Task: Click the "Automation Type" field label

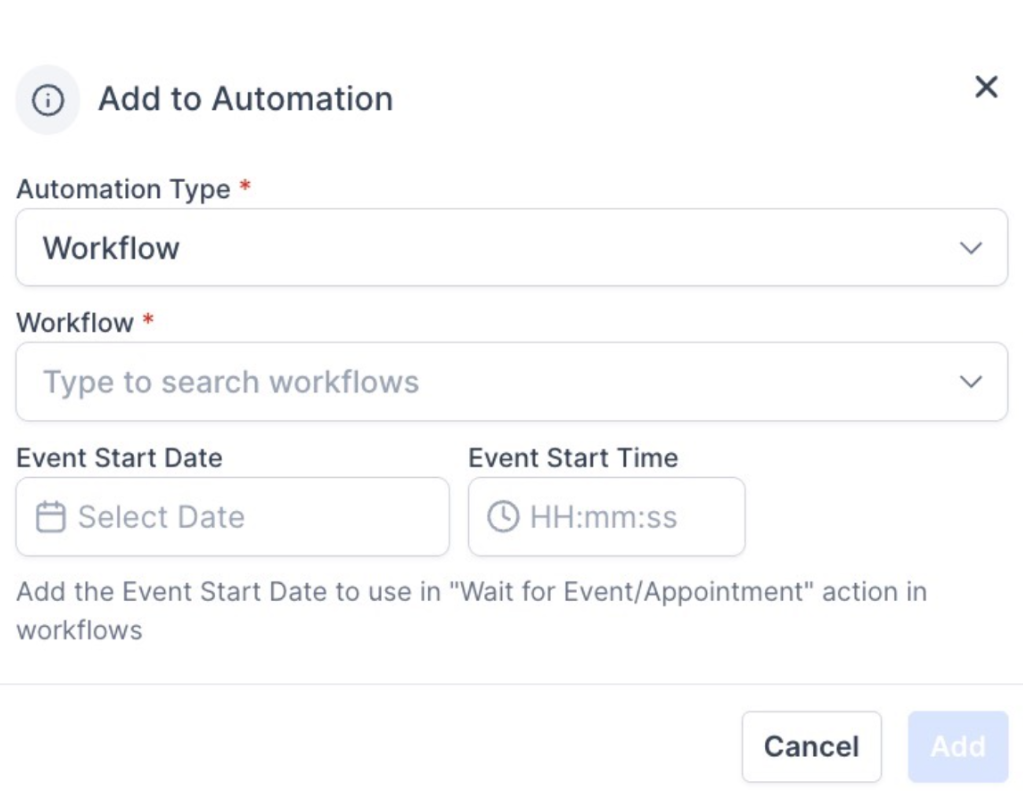Action: [x=123, y=189]
